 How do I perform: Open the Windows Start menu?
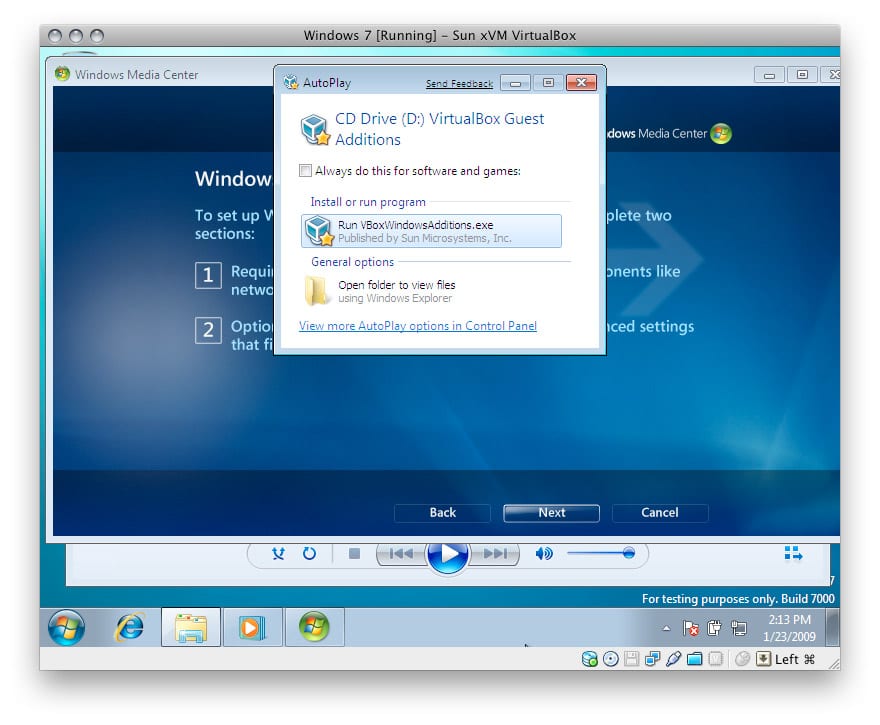click(x=66, y=627)
